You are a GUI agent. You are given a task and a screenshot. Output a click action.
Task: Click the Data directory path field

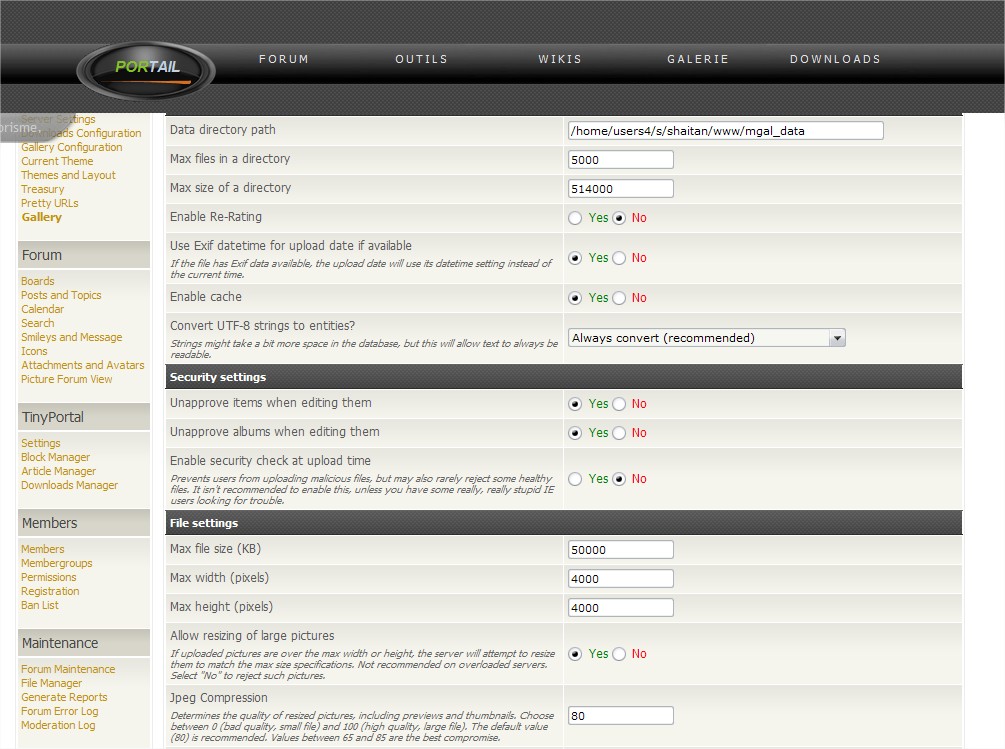(725, 130)
